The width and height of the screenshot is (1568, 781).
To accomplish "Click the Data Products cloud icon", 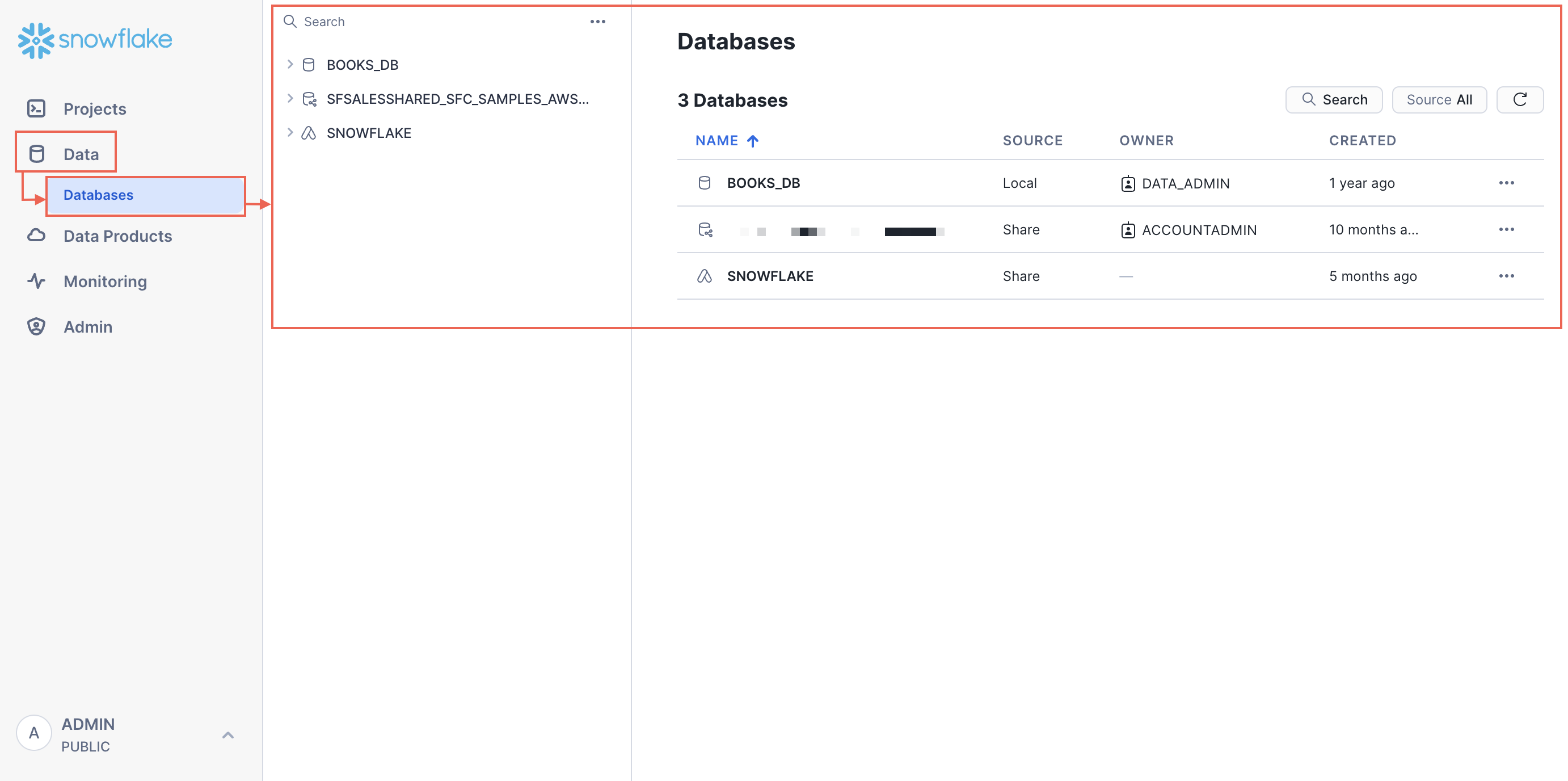I will [36, 236].
